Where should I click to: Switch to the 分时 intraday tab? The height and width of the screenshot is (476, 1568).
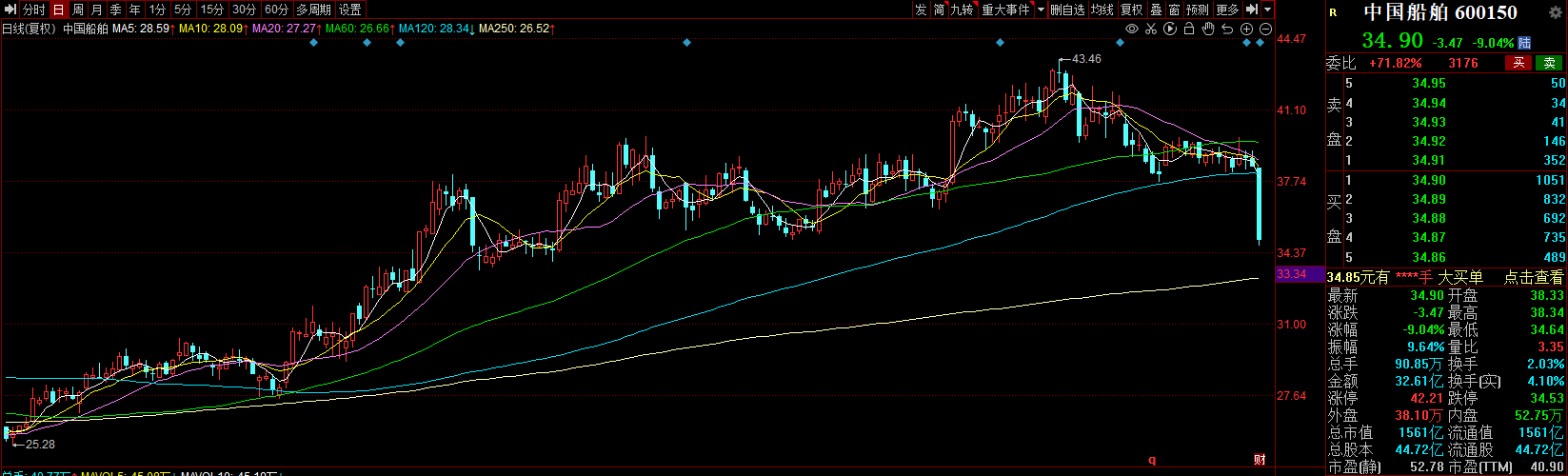coord(34,10)
